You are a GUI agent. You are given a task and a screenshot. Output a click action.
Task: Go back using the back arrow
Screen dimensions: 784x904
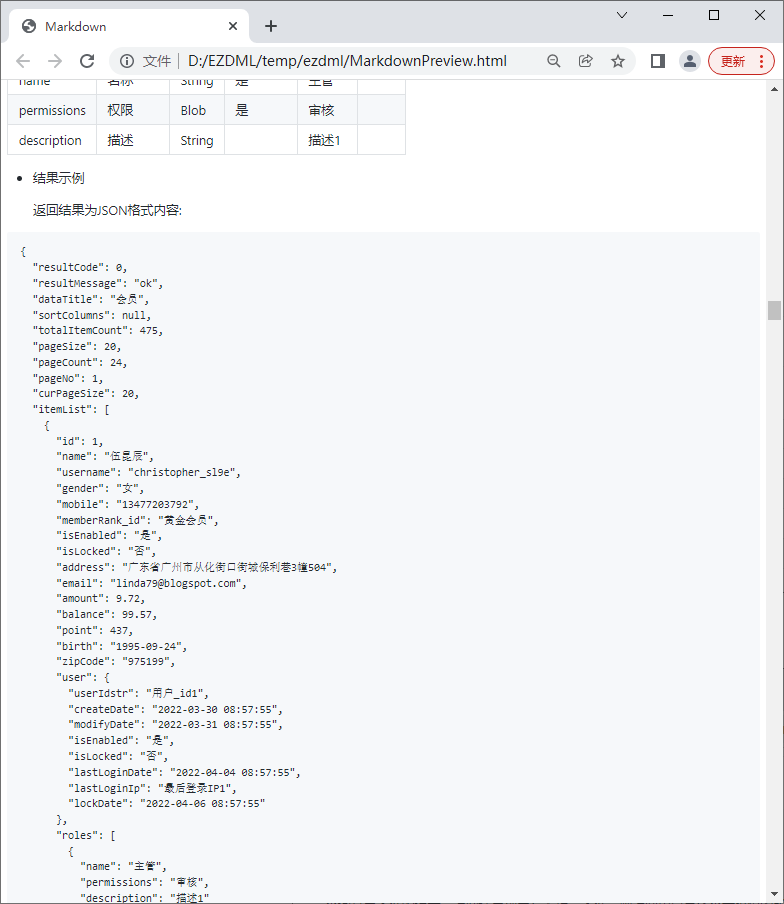[x=23, y=61]
